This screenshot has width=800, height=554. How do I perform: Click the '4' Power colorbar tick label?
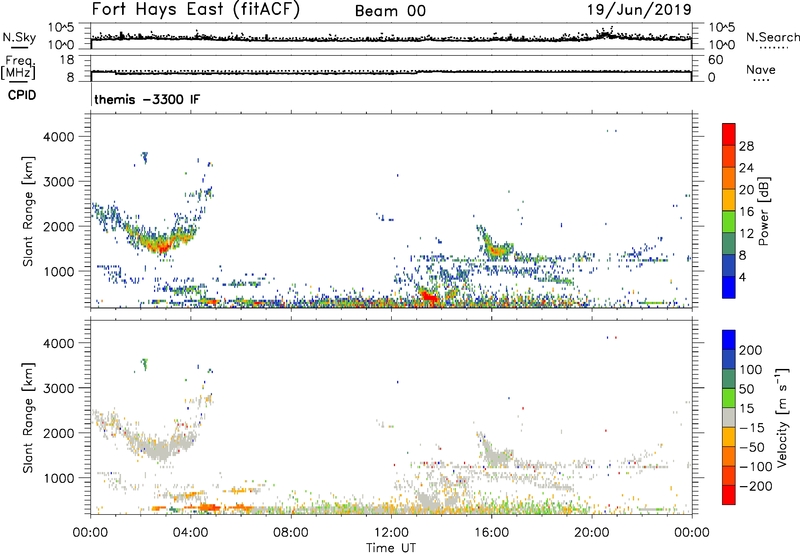point(742,277)
